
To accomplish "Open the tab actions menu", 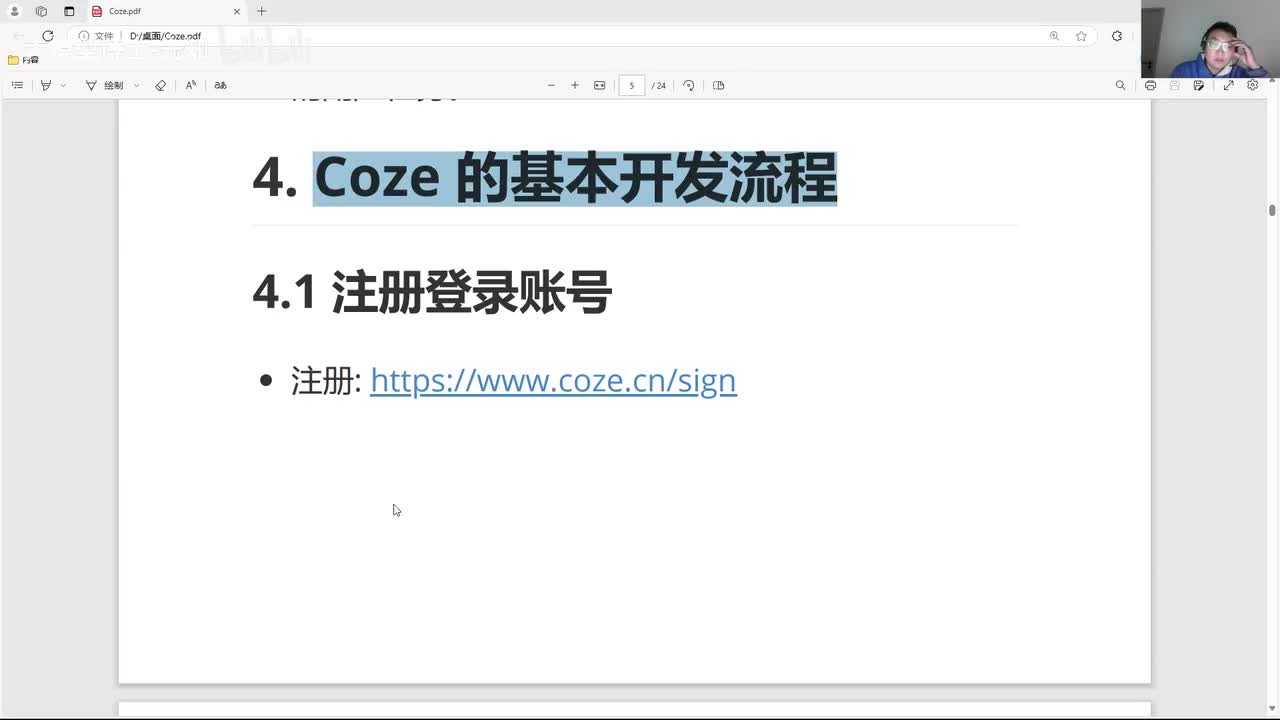I will click(x=69, y=11).
